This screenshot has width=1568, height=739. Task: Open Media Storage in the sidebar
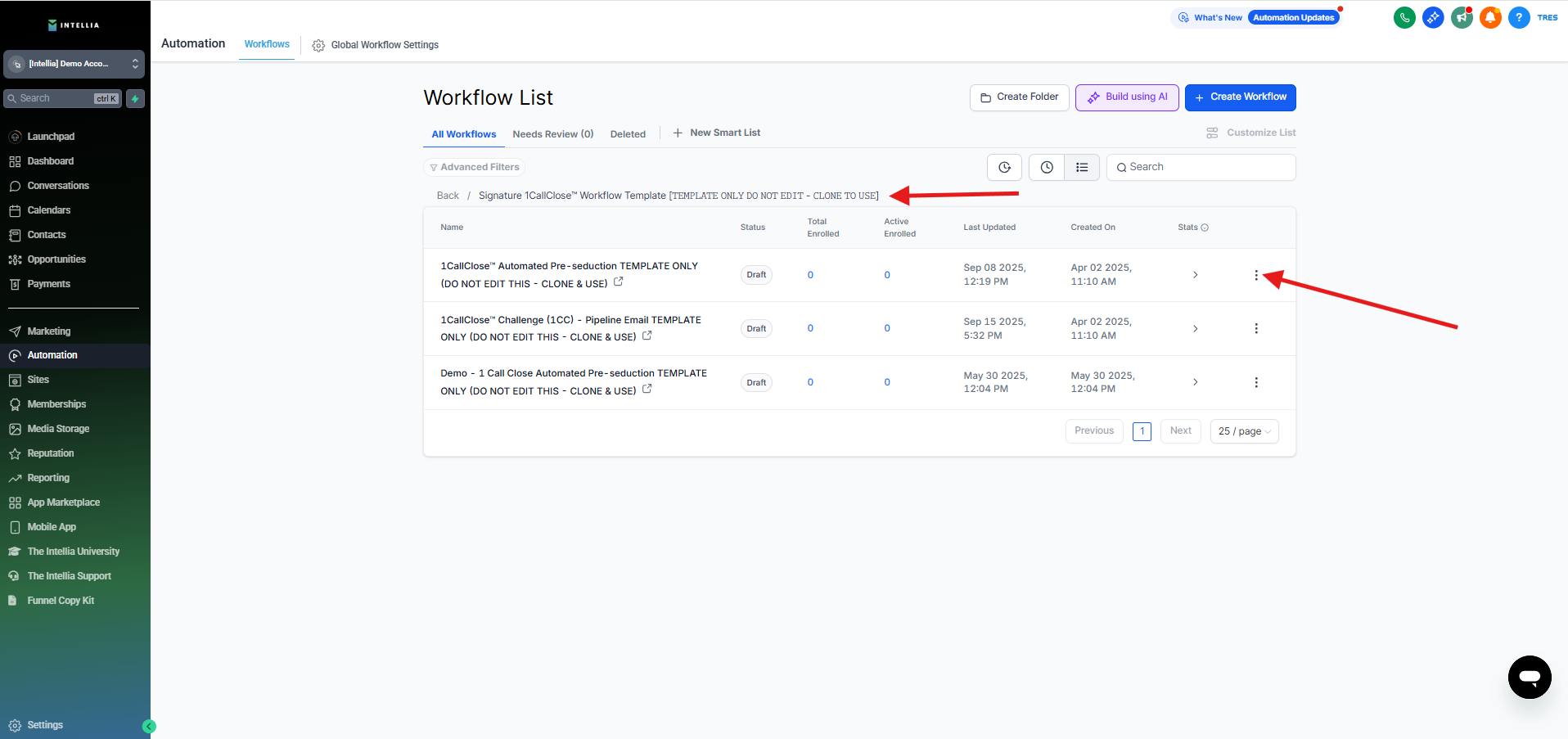pos(58,429)
